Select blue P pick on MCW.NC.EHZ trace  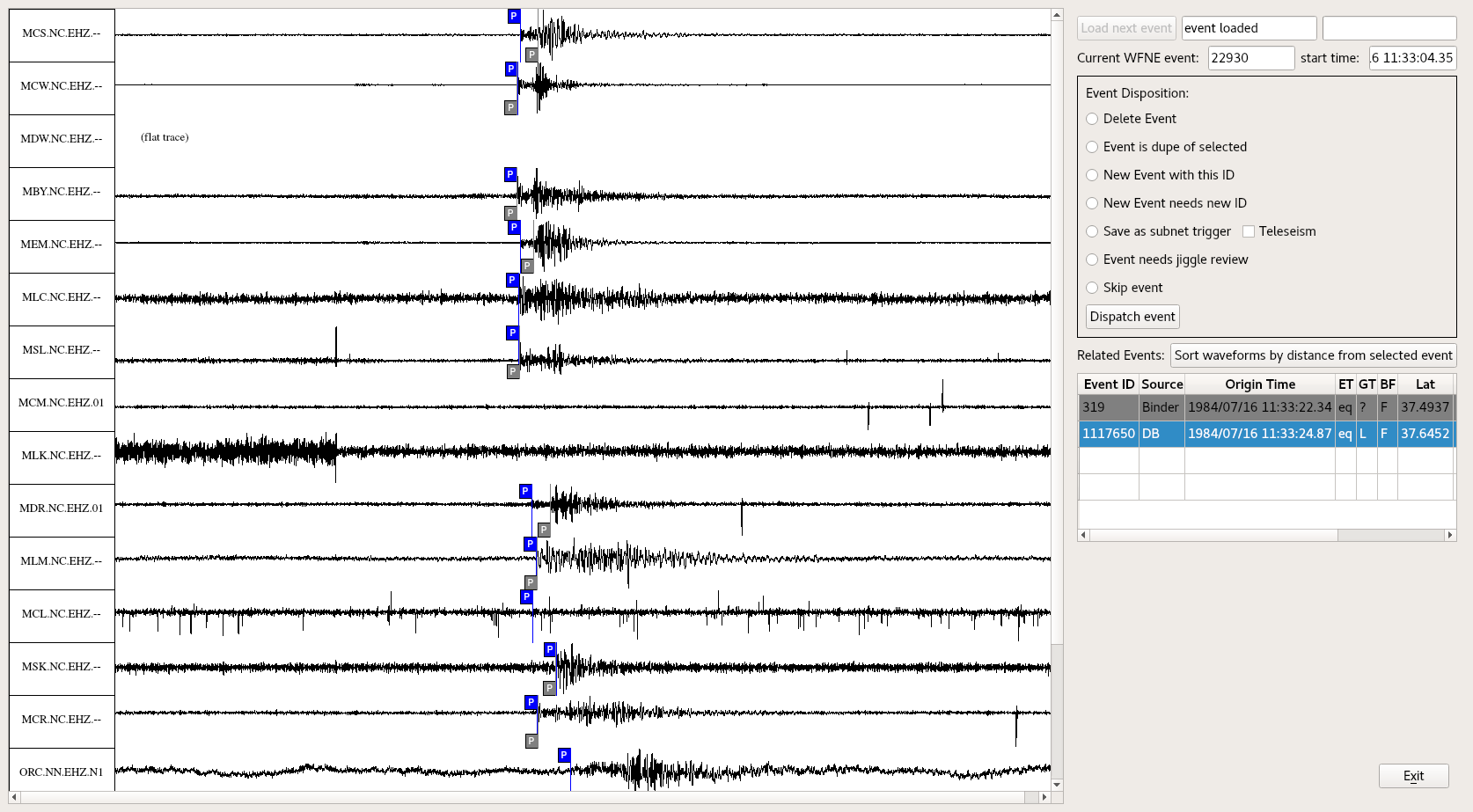(x=511, y=69)
